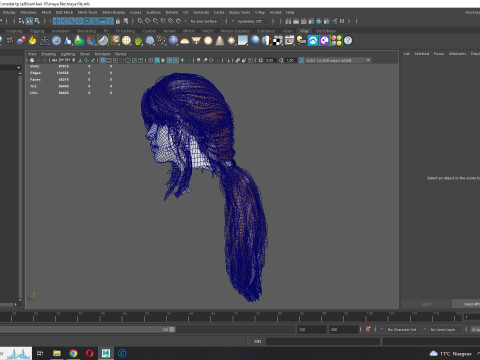Create a V-Ray sun light
Screen dimensions: 480x360
point(231,41)
